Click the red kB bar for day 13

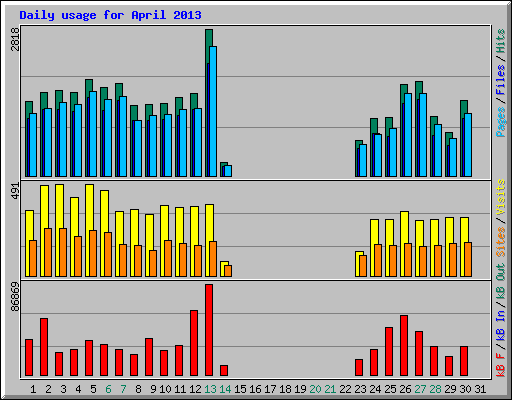pyautogui.click(x=209, y=330)
